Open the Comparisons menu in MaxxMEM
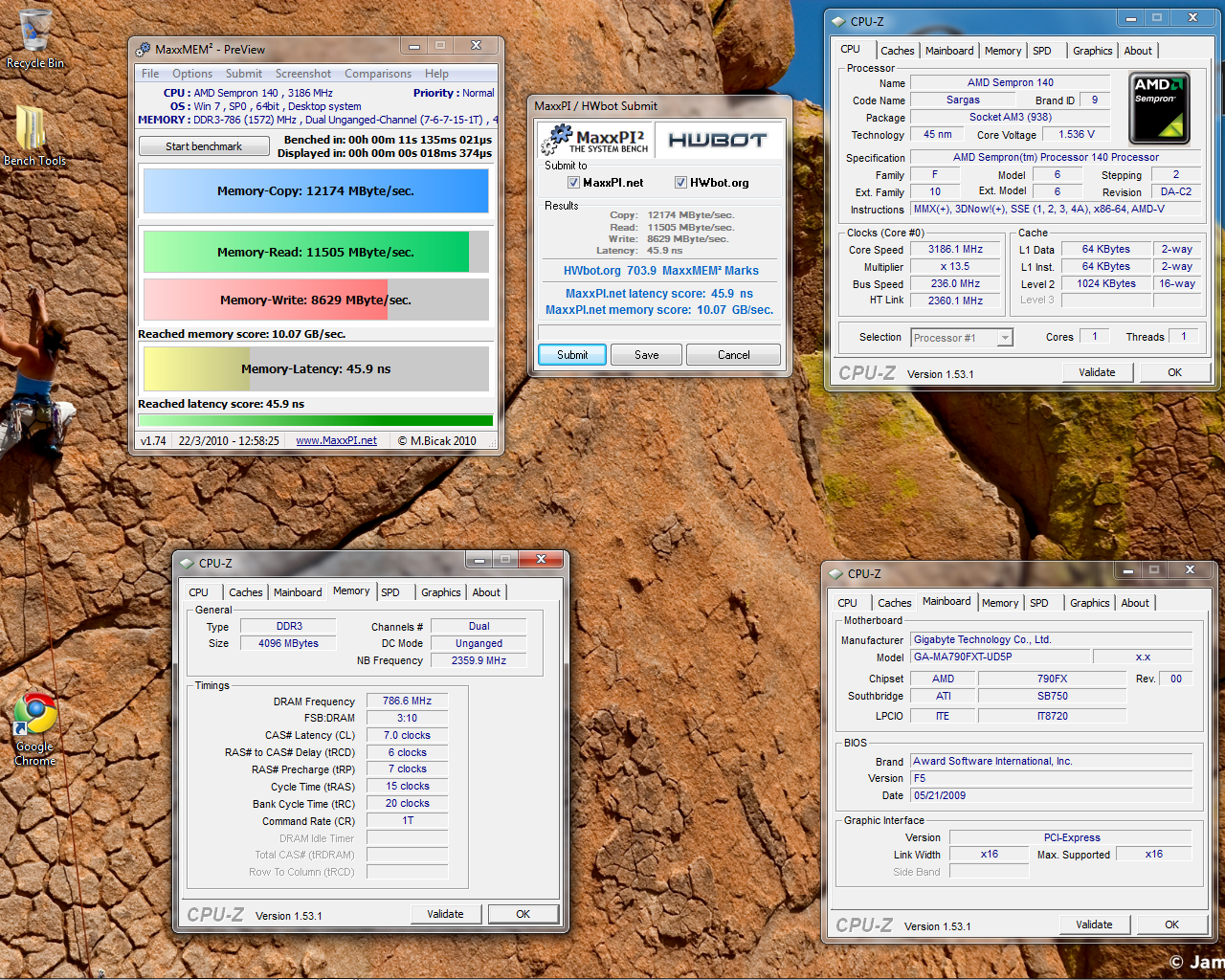The width and height of the screenshot is (1225, 980). coord(378,74)
